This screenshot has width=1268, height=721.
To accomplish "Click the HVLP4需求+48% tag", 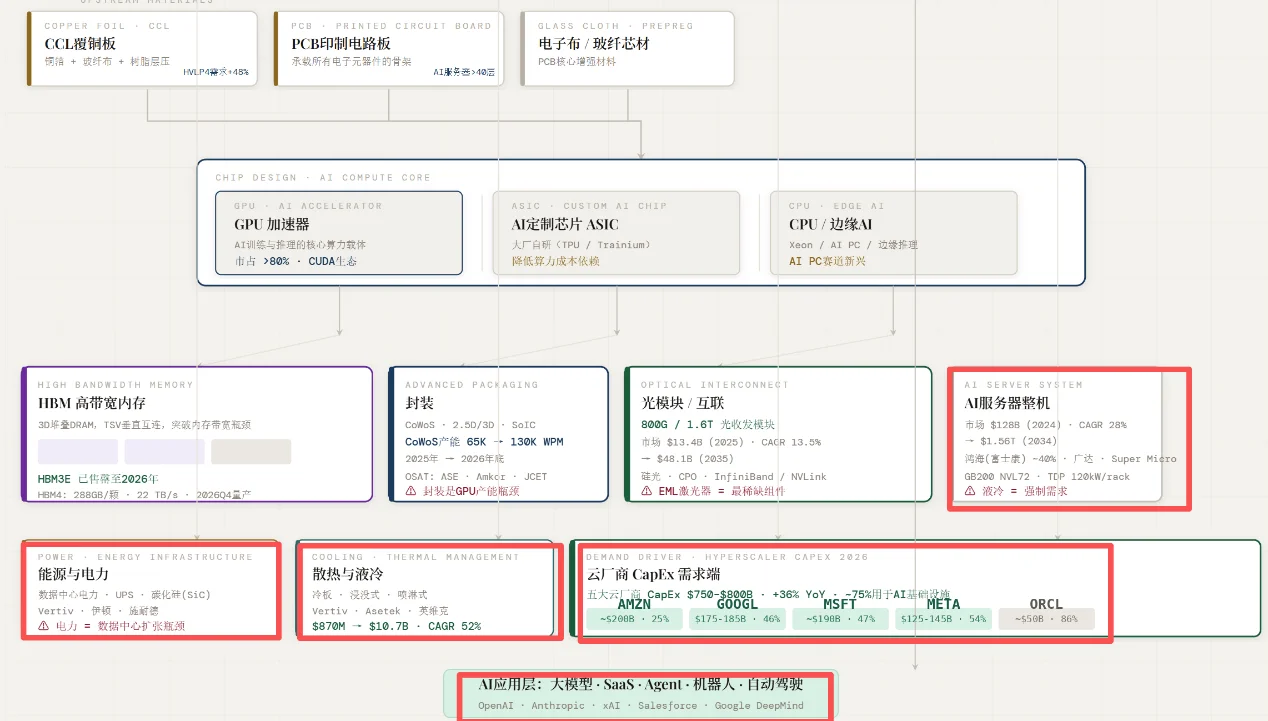I will coord(216,72).
